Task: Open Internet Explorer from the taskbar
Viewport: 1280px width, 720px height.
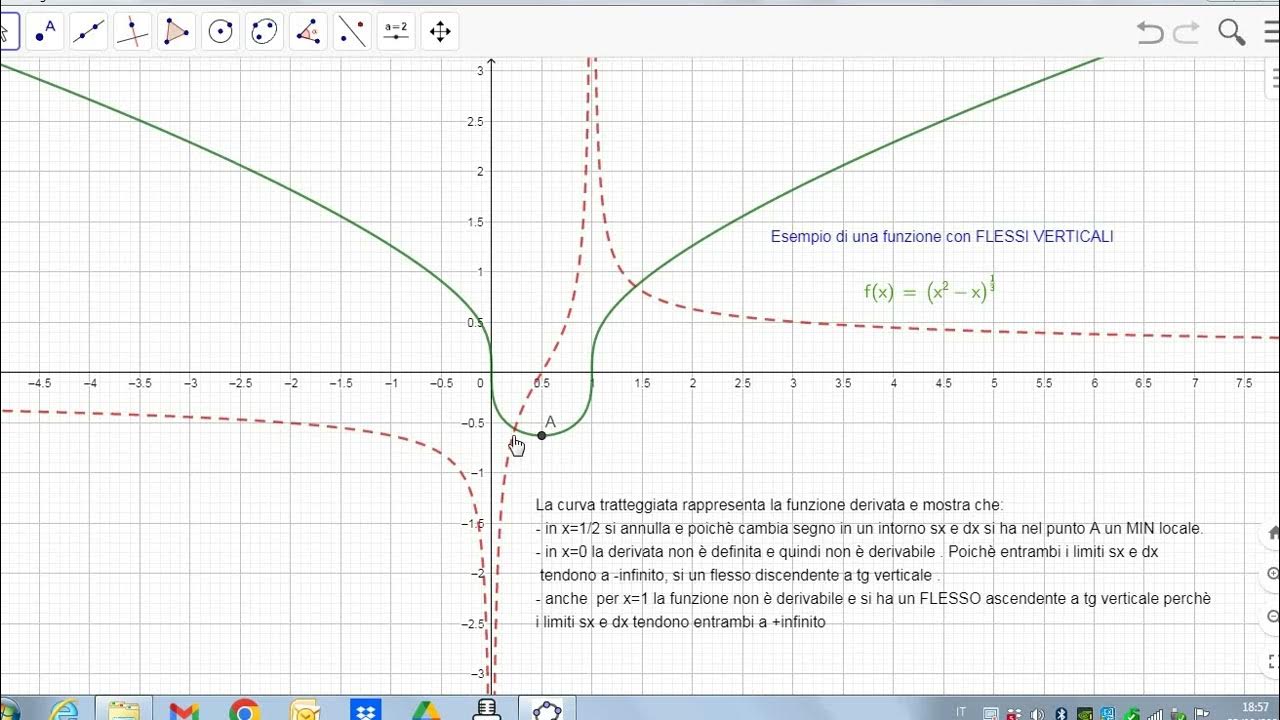Action: click(x=65, y=708)
